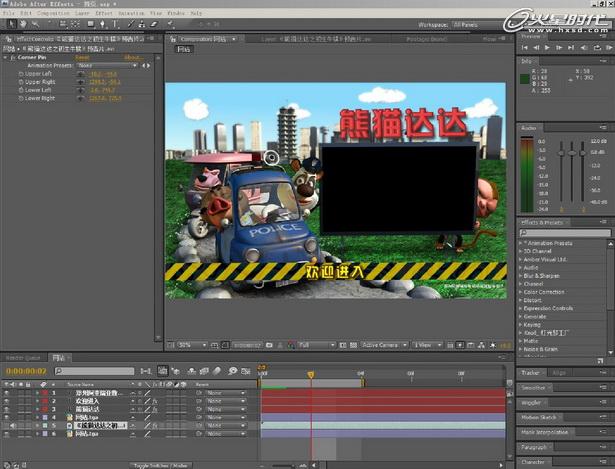Click the Live Update timeline button
Image resolution: width=615 pixels, height=469 pixels.
(163, 371)
